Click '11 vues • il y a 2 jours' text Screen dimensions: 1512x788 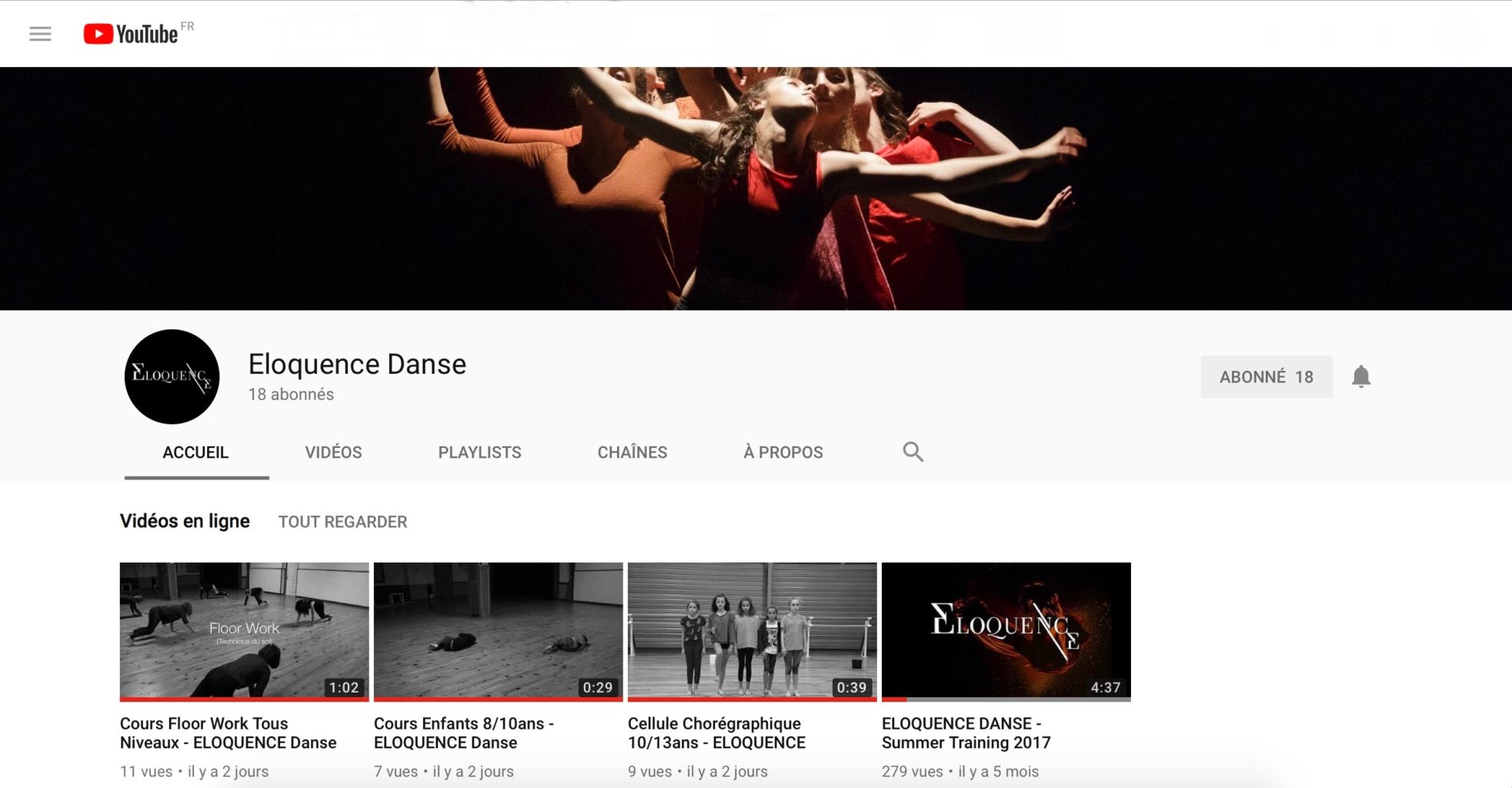pyautogui.click(x=194, y=771)
